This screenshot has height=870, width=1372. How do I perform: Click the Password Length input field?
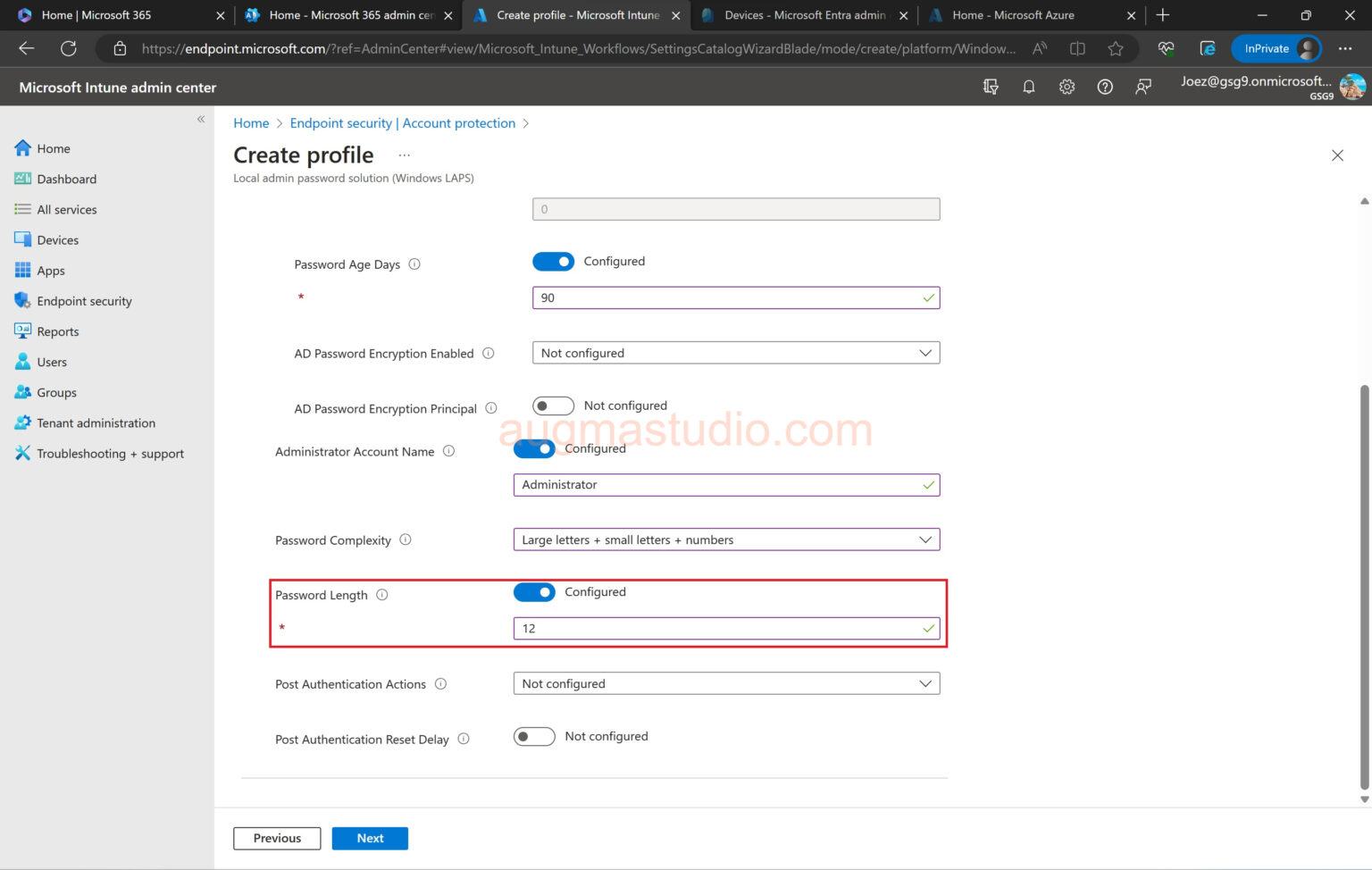coord(726,628)
